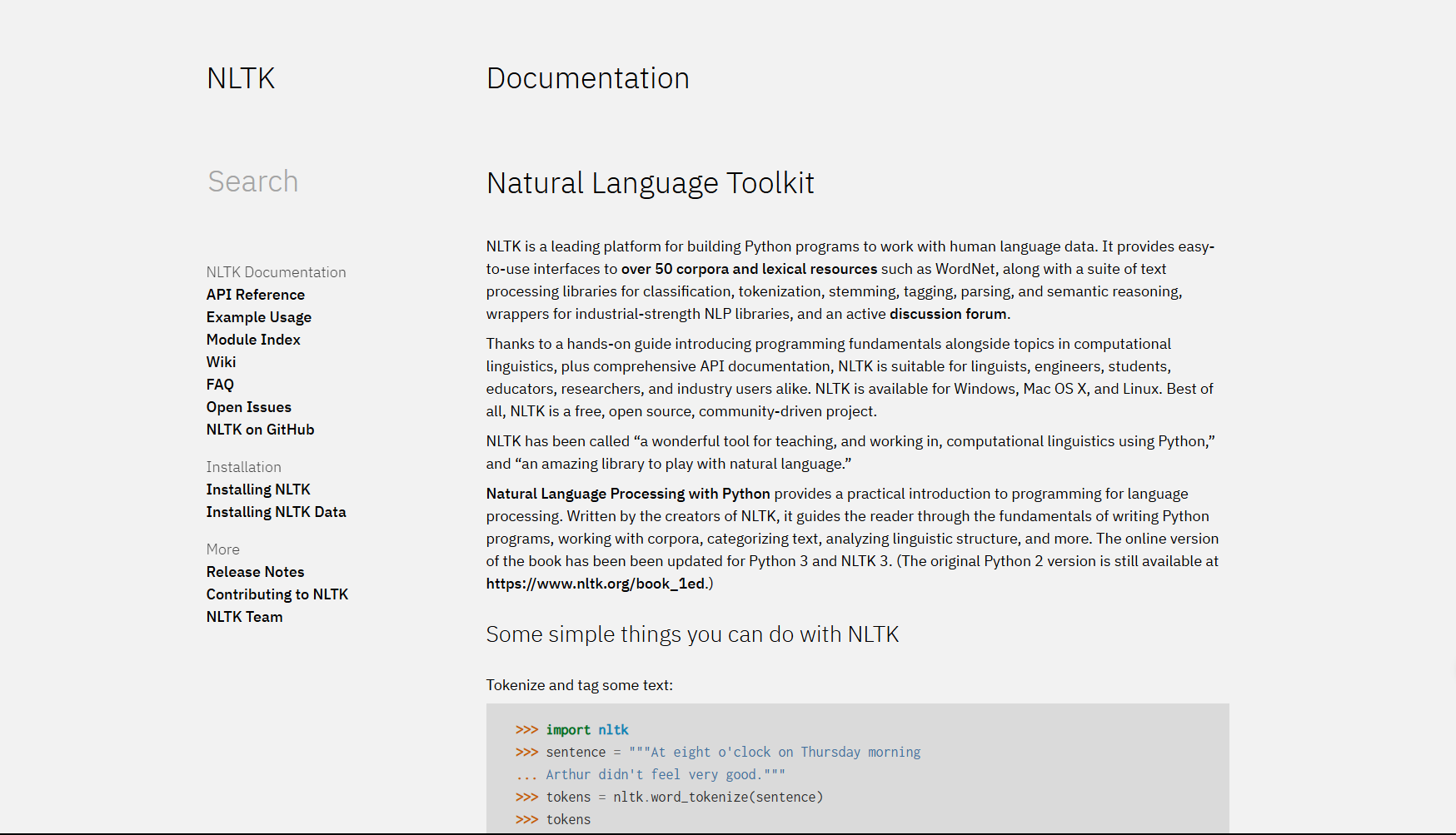View the Release Notes
The height and width of the screenshot is (835, 1456).
point(256,572)
